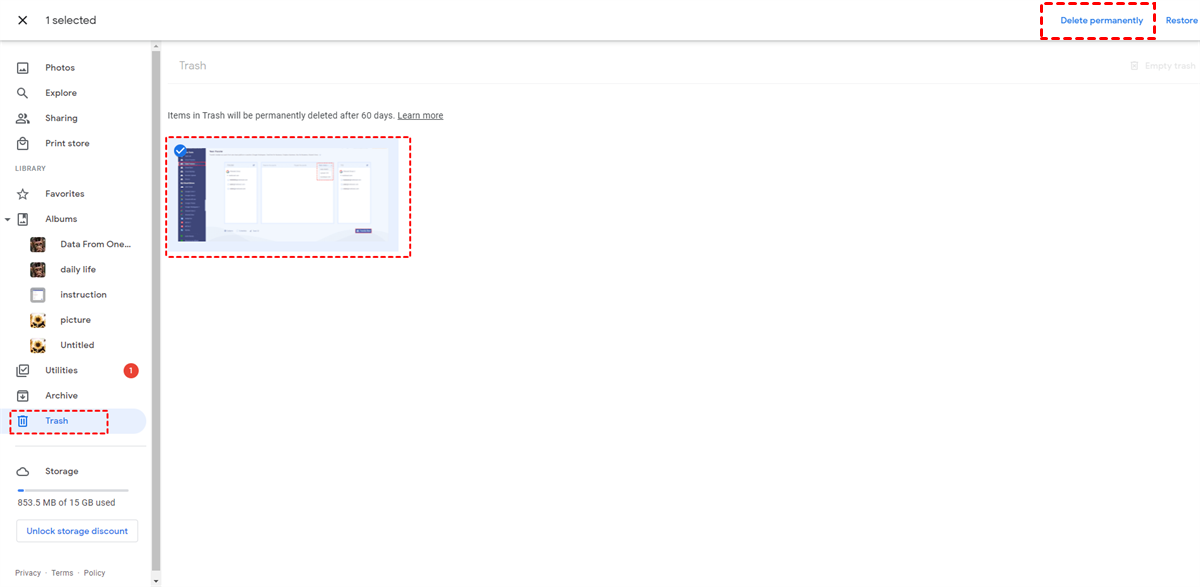Click the storage usage progress bar
The width and height of the screenshot is (1200, 587).
tap(73, 490)
